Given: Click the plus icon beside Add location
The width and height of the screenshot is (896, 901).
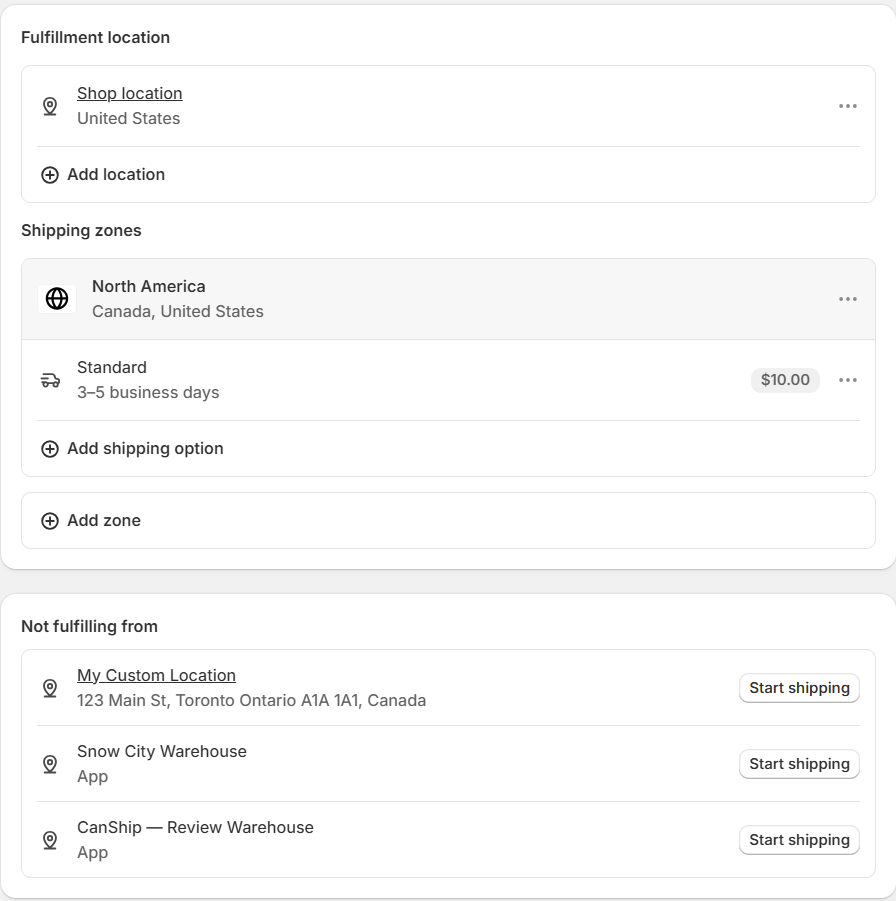Looking at the screenshot, I should pyautogui.click(x=50, y=175).
